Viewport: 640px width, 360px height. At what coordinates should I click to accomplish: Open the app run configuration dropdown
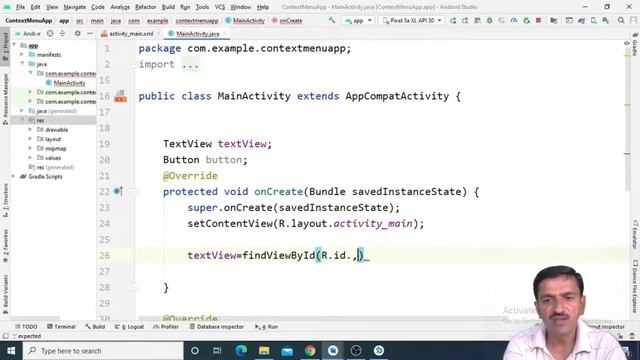[x=358, y=20]
